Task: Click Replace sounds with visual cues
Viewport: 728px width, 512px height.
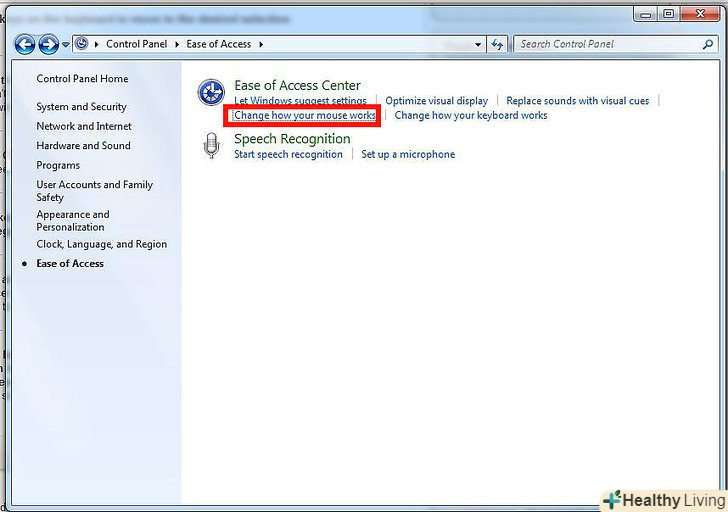Action: pos(578,101)
